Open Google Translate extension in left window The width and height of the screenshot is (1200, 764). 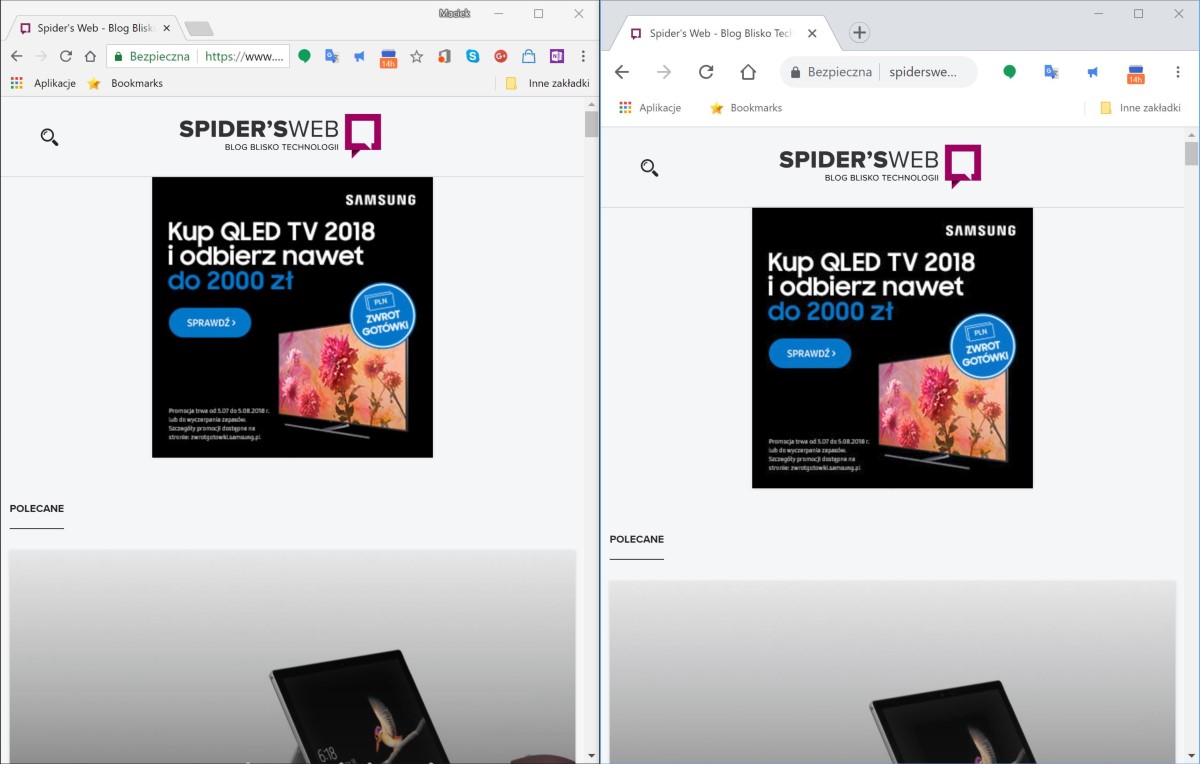pyautogui.click(x=332, y=56)
